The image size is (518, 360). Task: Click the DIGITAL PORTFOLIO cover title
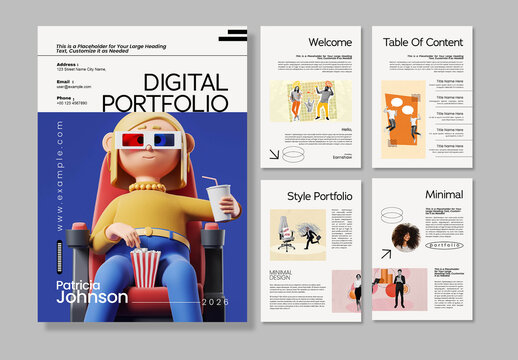coord(165,93)
